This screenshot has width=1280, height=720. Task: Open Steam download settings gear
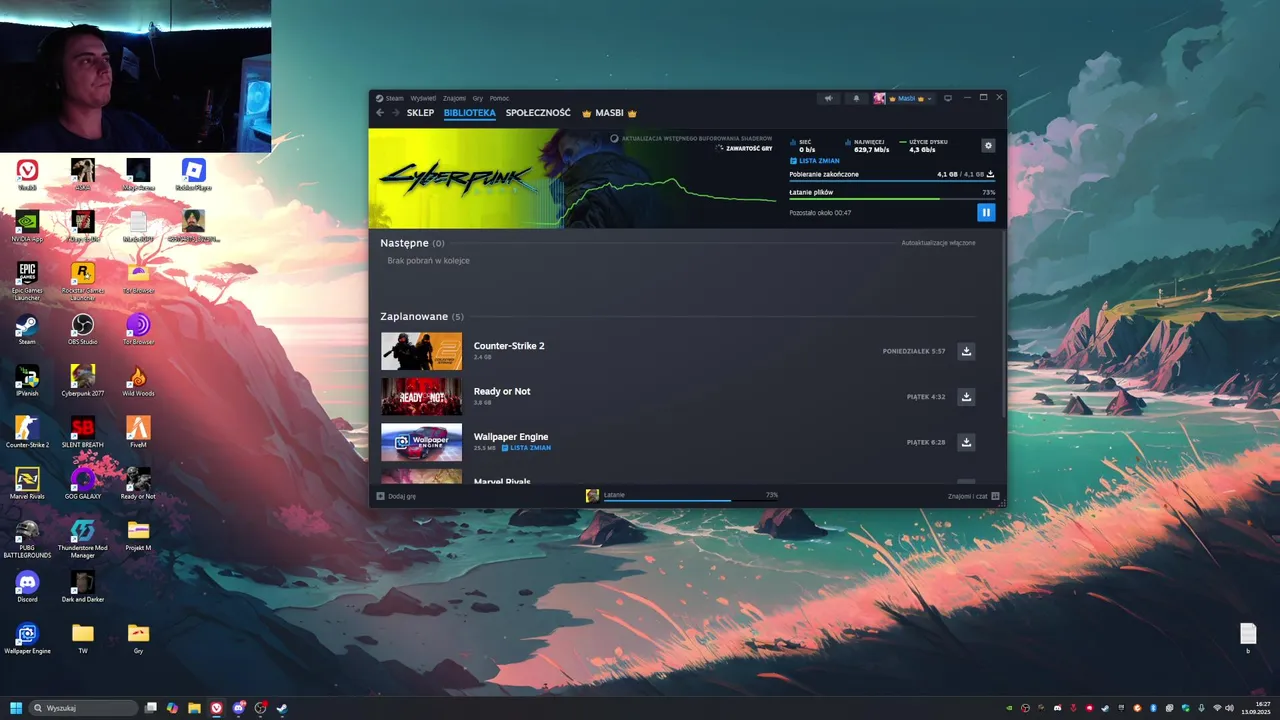coord(988,145)
